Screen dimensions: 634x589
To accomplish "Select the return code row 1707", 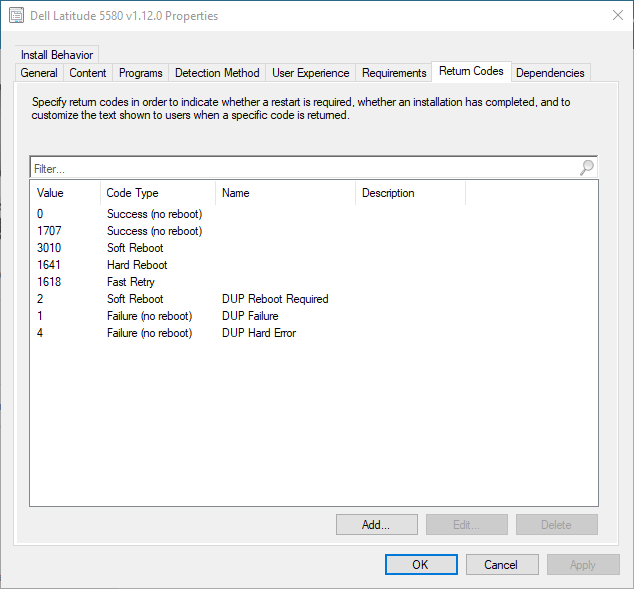I will click(x=314, y=231).
